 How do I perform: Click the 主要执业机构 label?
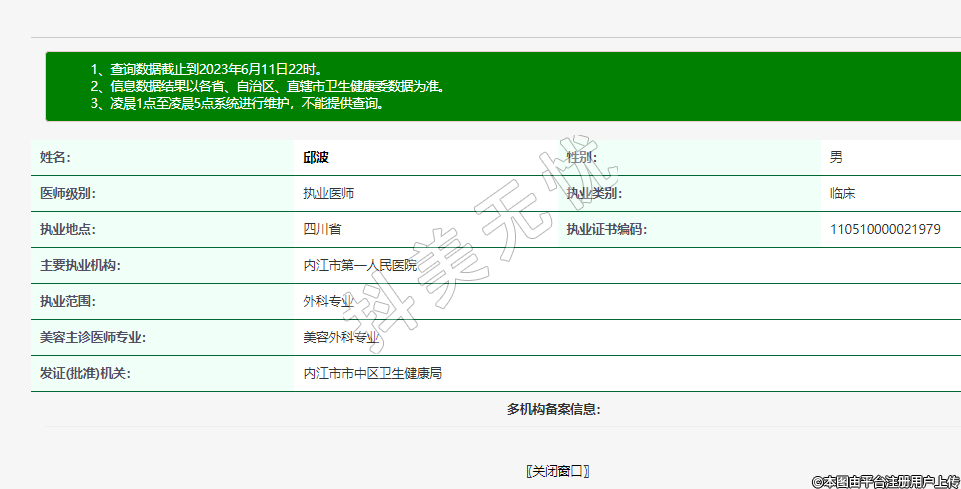(x=80, y=266)
